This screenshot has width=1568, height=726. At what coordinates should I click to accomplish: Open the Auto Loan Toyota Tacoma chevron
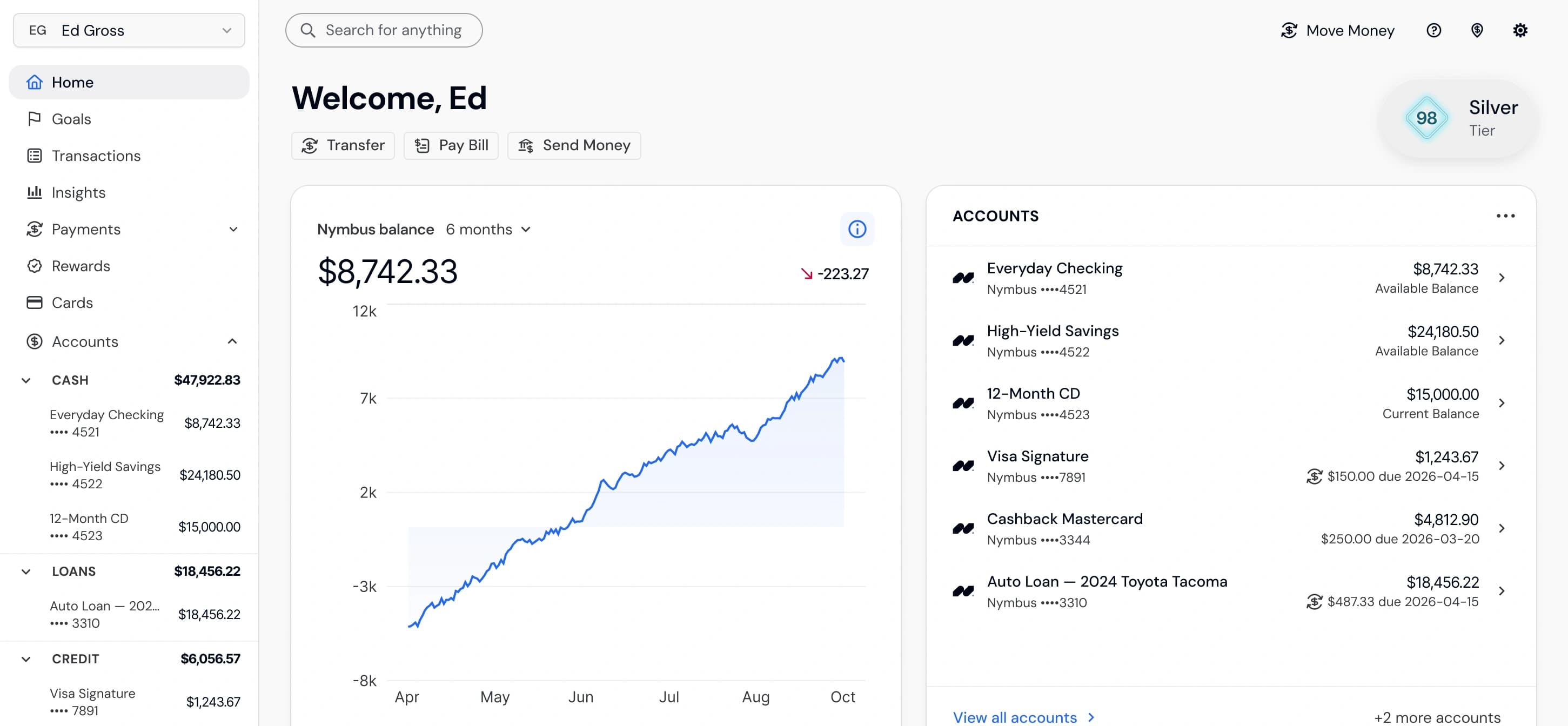1502,591
